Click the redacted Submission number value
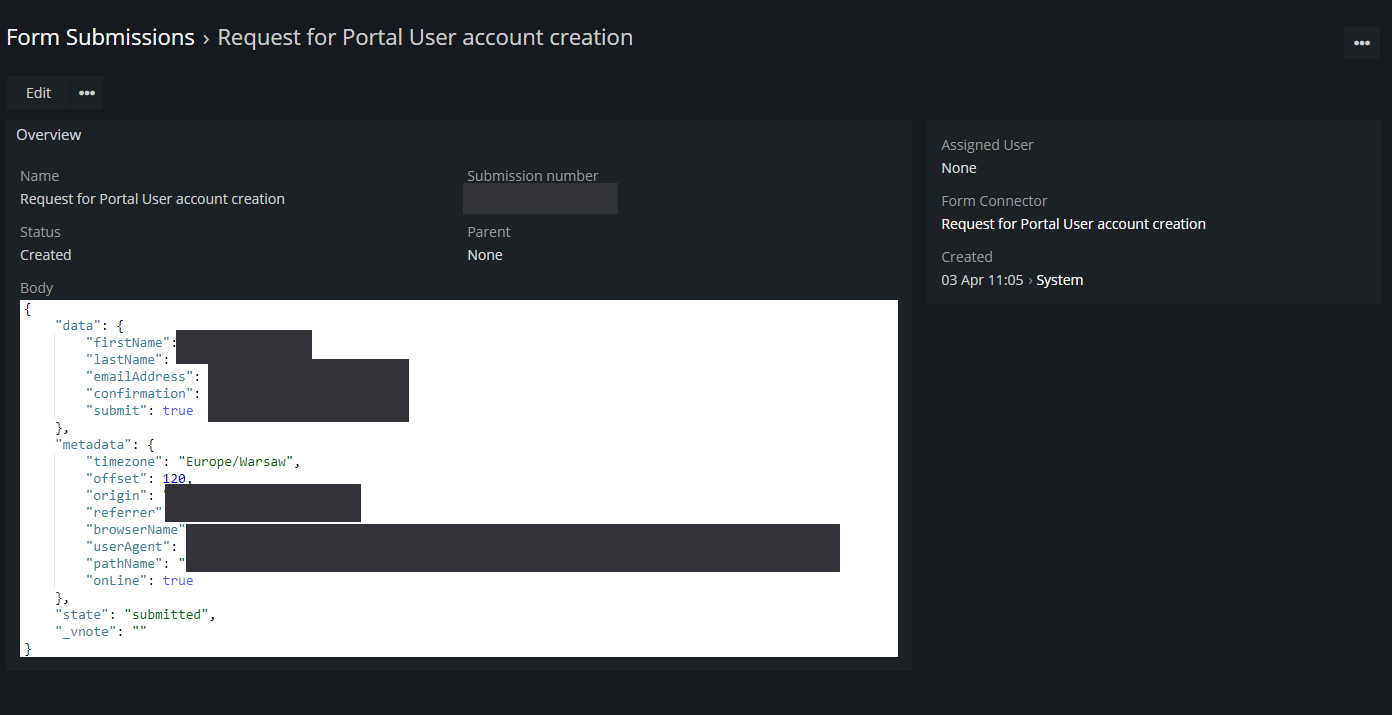Viewport: 1392px width, 715px height. tap(540, 199)
